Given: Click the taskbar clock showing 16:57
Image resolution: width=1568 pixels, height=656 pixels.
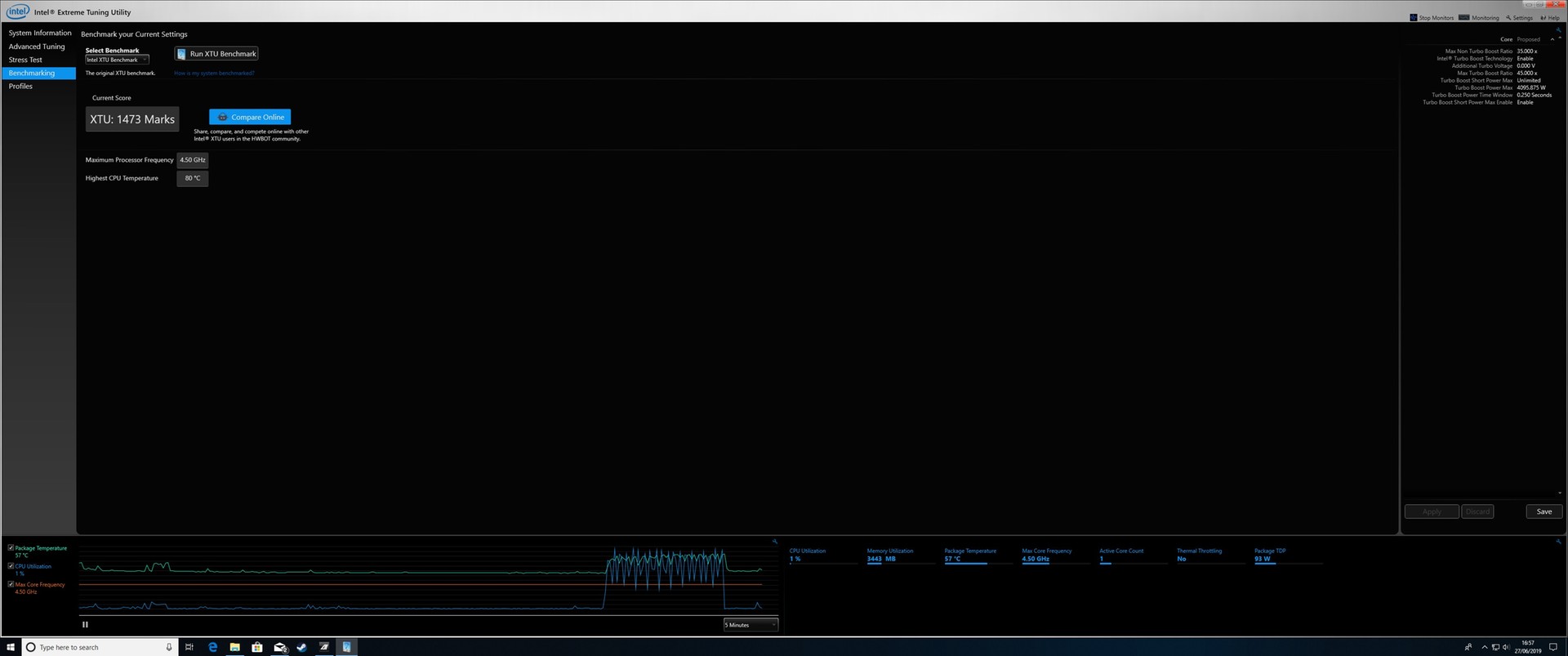Looking at the screenshot, I should click(1528, 647).
